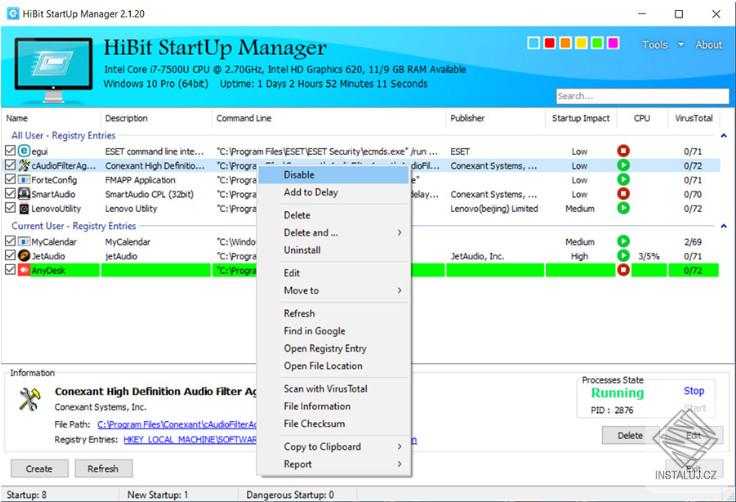Click JetAudio's green running status icon

pos(623,255)
